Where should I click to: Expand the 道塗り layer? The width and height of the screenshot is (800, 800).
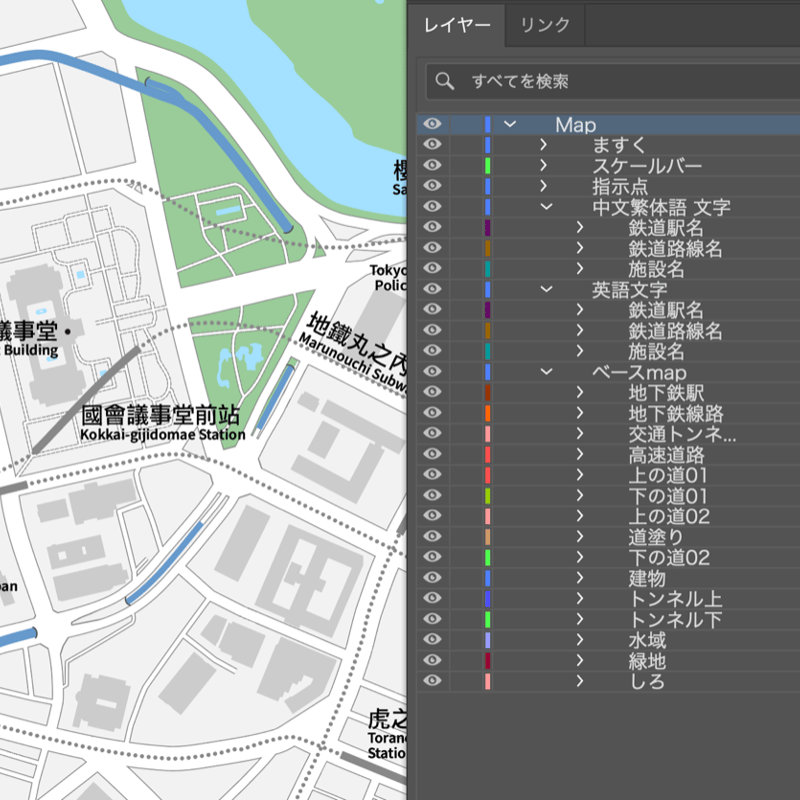580,537
